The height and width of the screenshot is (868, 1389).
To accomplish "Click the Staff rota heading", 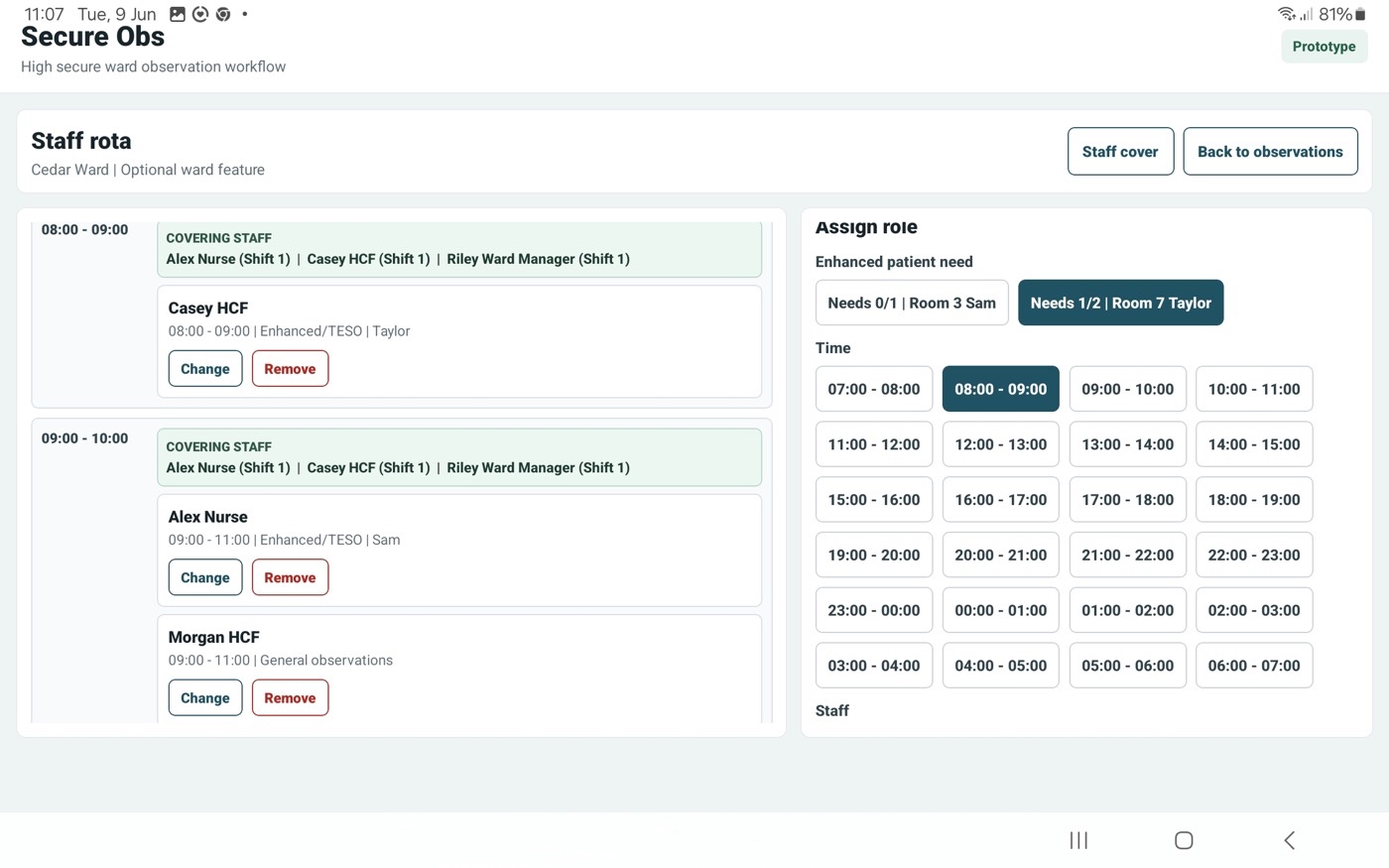I will point(81,141).
